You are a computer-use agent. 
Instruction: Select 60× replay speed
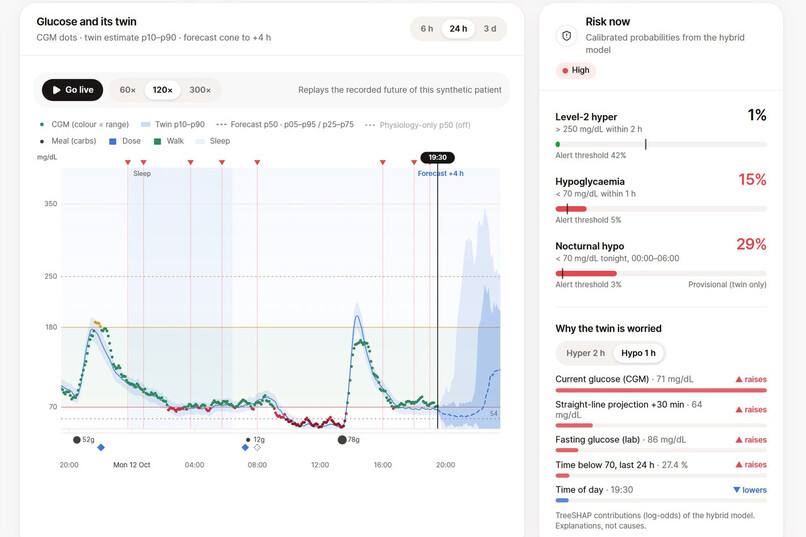(x=127, y=90)
